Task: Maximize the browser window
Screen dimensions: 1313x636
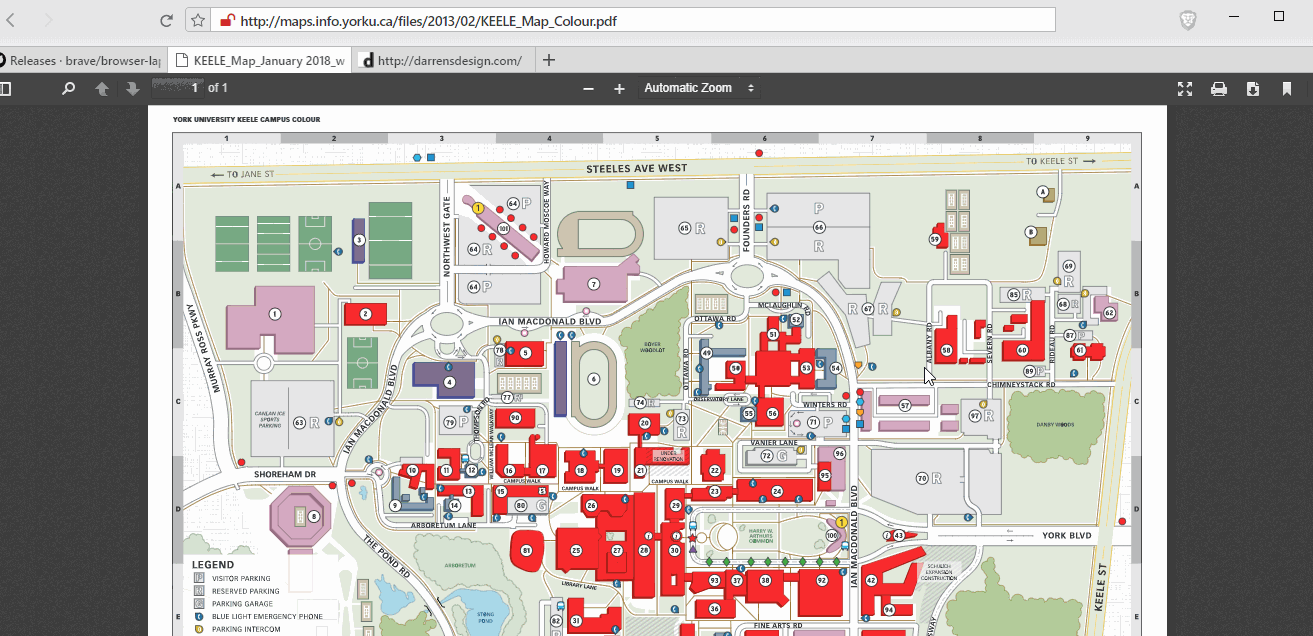Action: point(1279,16)
